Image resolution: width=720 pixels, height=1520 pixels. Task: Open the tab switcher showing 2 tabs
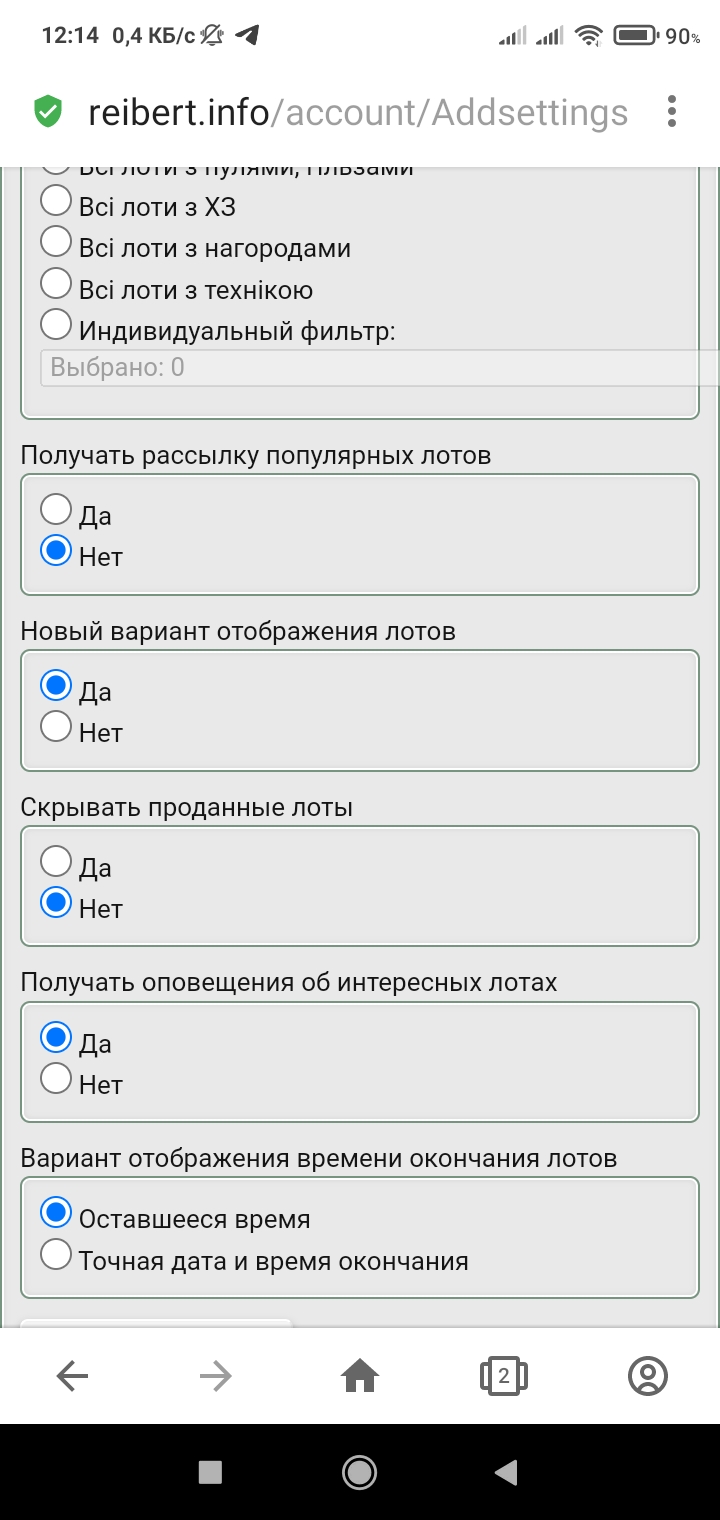[x=504, y=1377]
